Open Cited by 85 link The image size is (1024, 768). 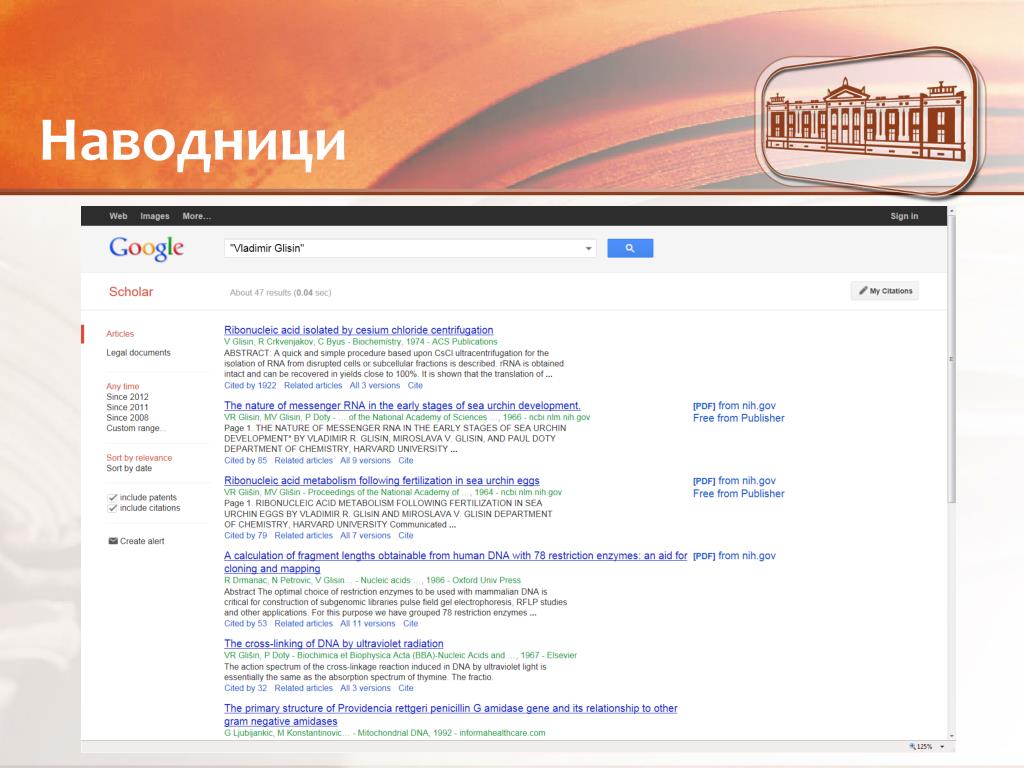click(246, 460)
